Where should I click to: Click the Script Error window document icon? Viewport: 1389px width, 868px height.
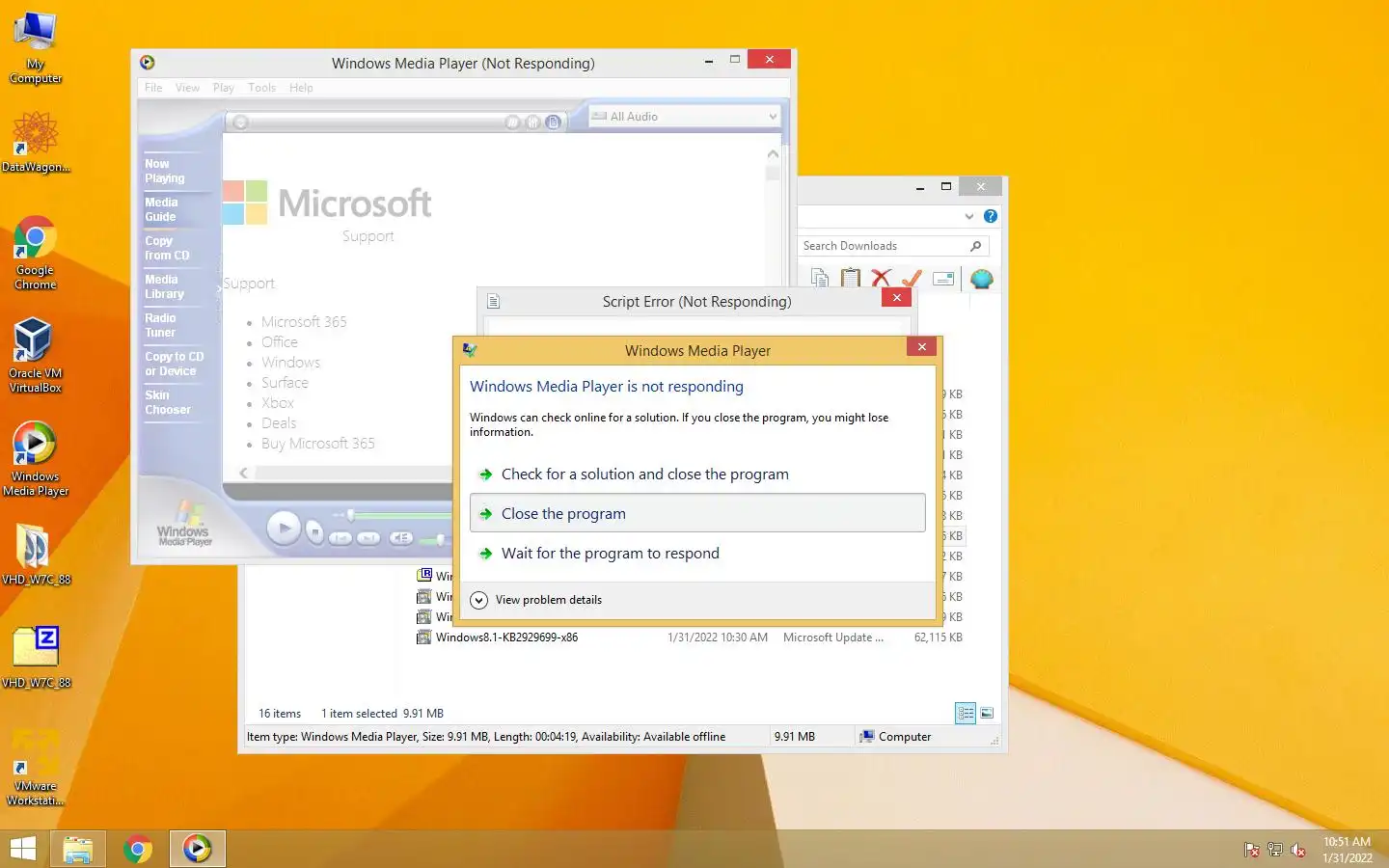point(494,301)
